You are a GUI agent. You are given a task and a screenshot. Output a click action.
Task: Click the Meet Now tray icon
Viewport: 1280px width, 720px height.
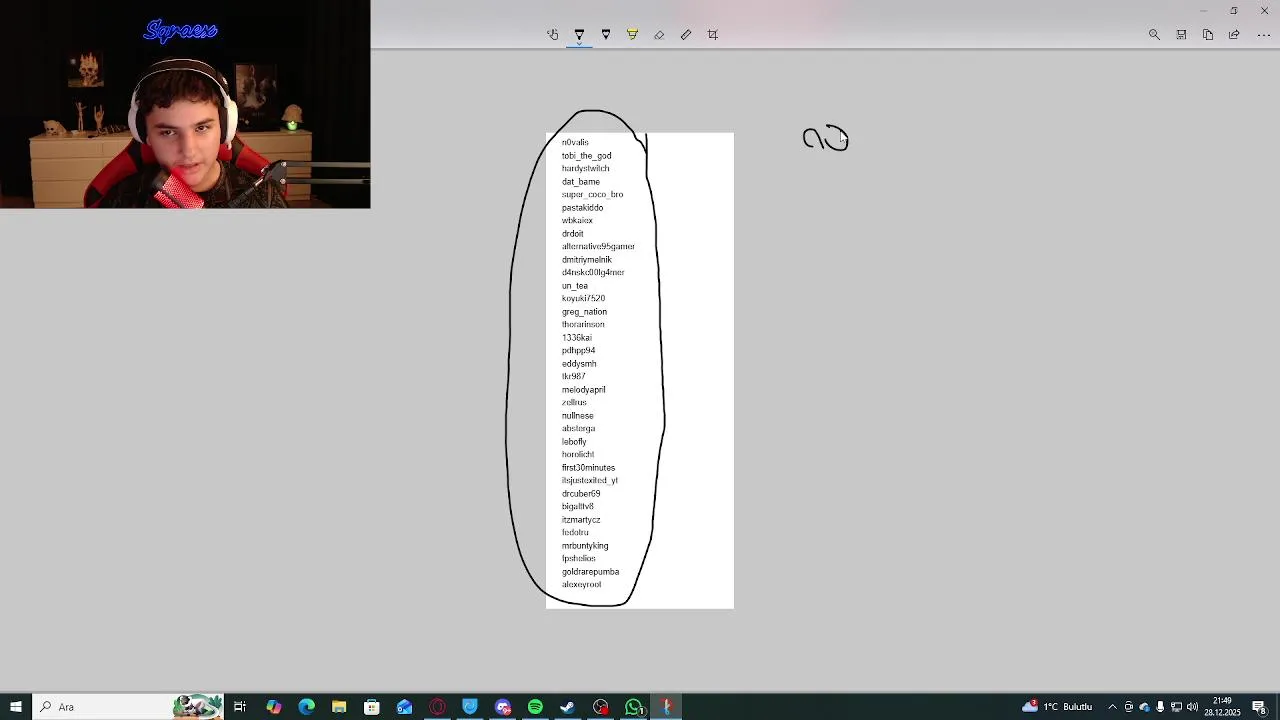point(1129,707)
